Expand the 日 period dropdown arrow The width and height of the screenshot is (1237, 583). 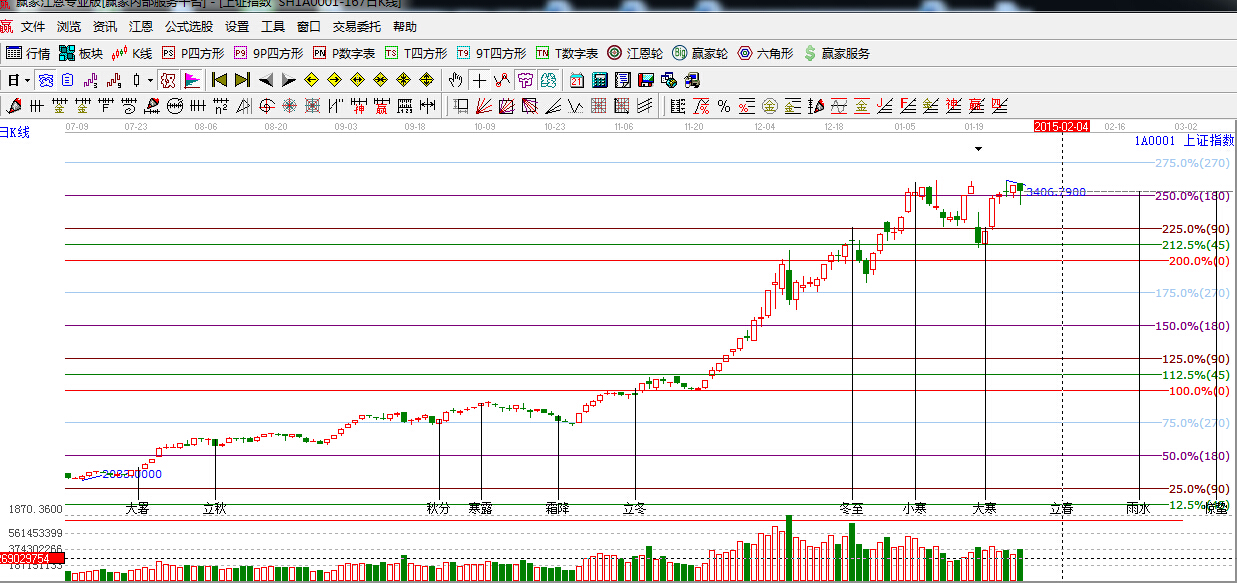point(27,80)
